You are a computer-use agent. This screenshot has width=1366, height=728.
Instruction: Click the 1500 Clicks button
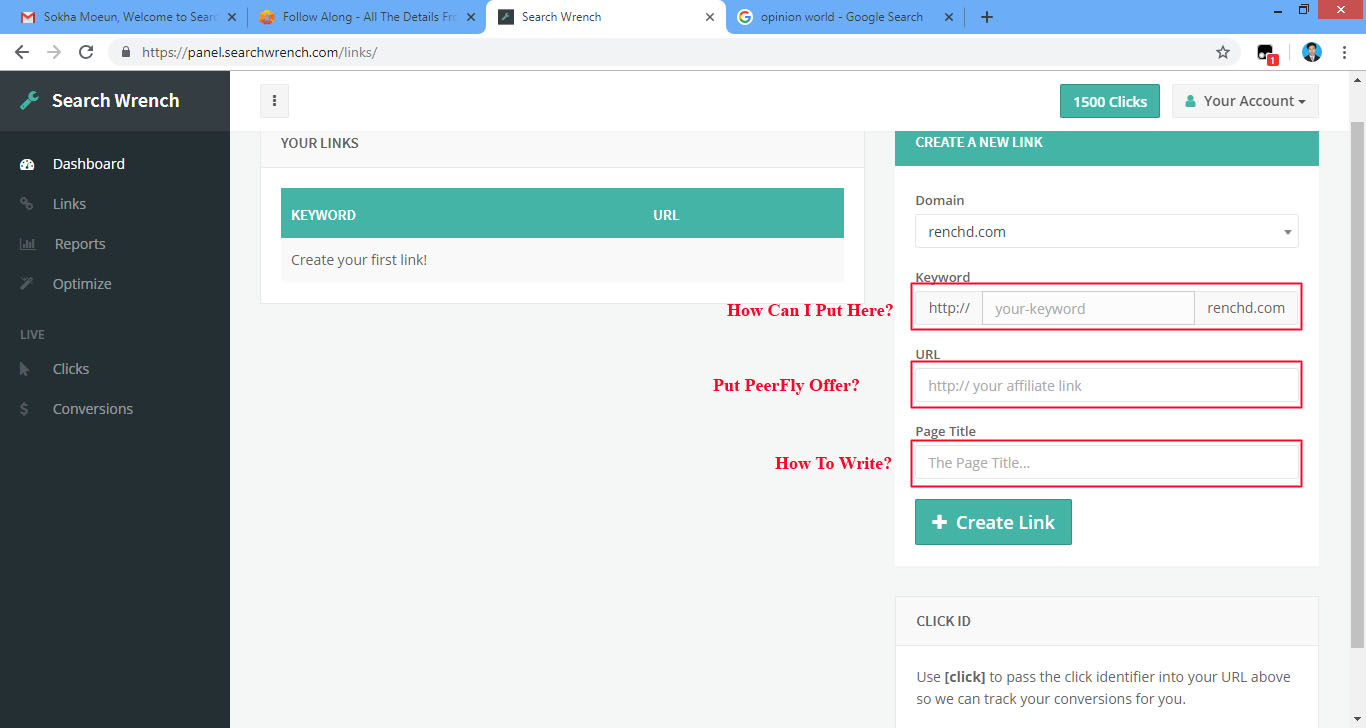coord(1109,101)
